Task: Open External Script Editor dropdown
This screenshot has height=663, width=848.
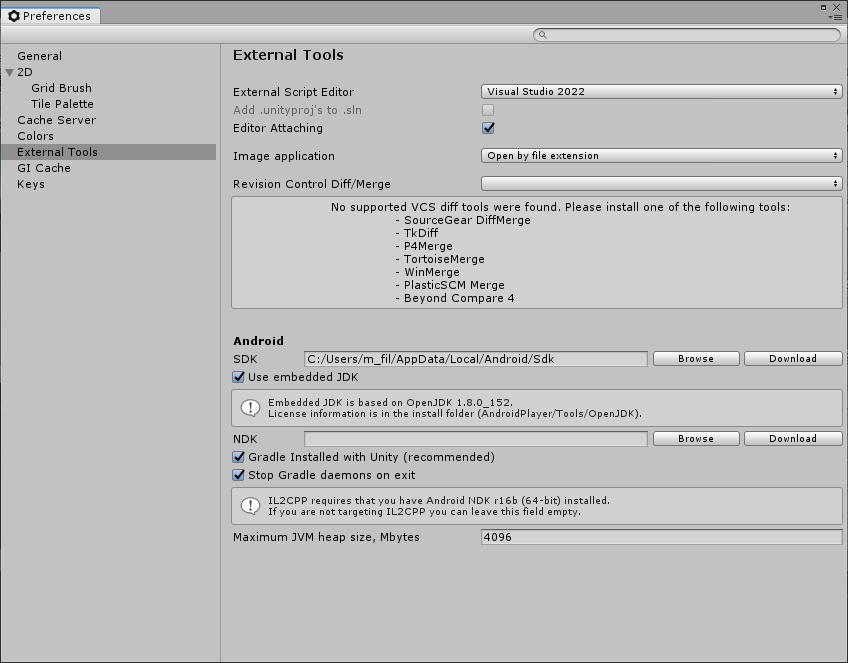Action: (661, 91)
